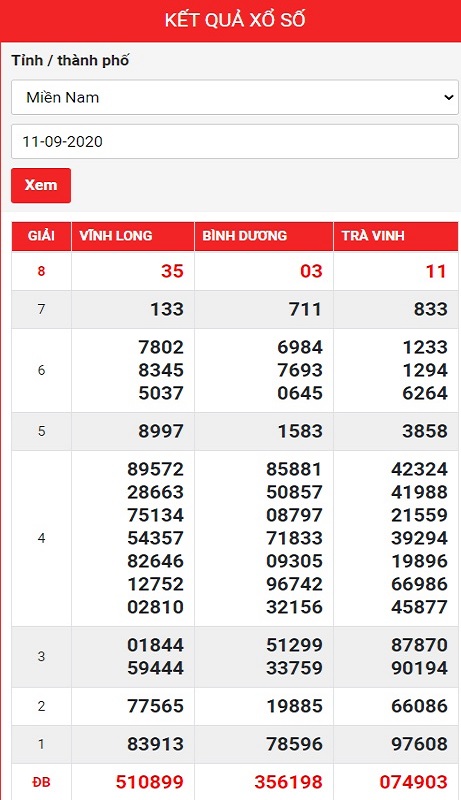The height and width of the screenshot is (800, 461).
Task: Click the ĐB prize row label
Action: click(41, 782)
